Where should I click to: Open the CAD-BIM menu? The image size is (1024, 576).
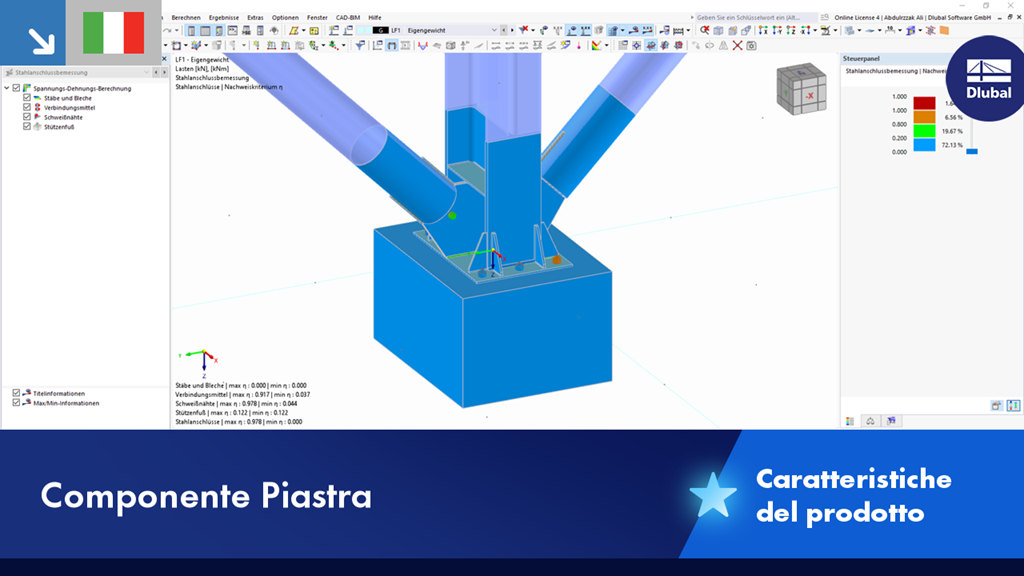pyautogui.click(x=347, y=18)
